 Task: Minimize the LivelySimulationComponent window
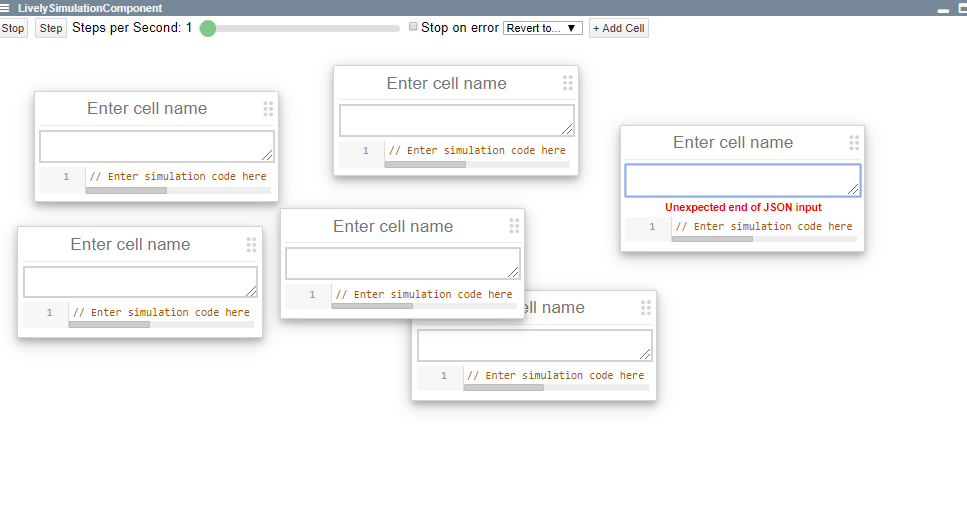point(942,8)
